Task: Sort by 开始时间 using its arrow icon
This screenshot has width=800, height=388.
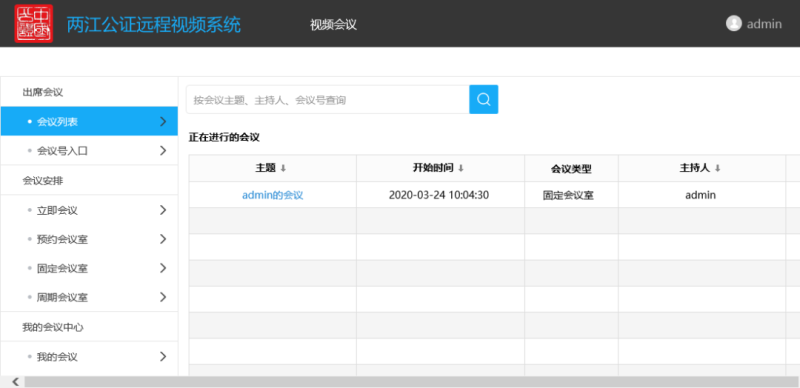Action: [461, 168]
